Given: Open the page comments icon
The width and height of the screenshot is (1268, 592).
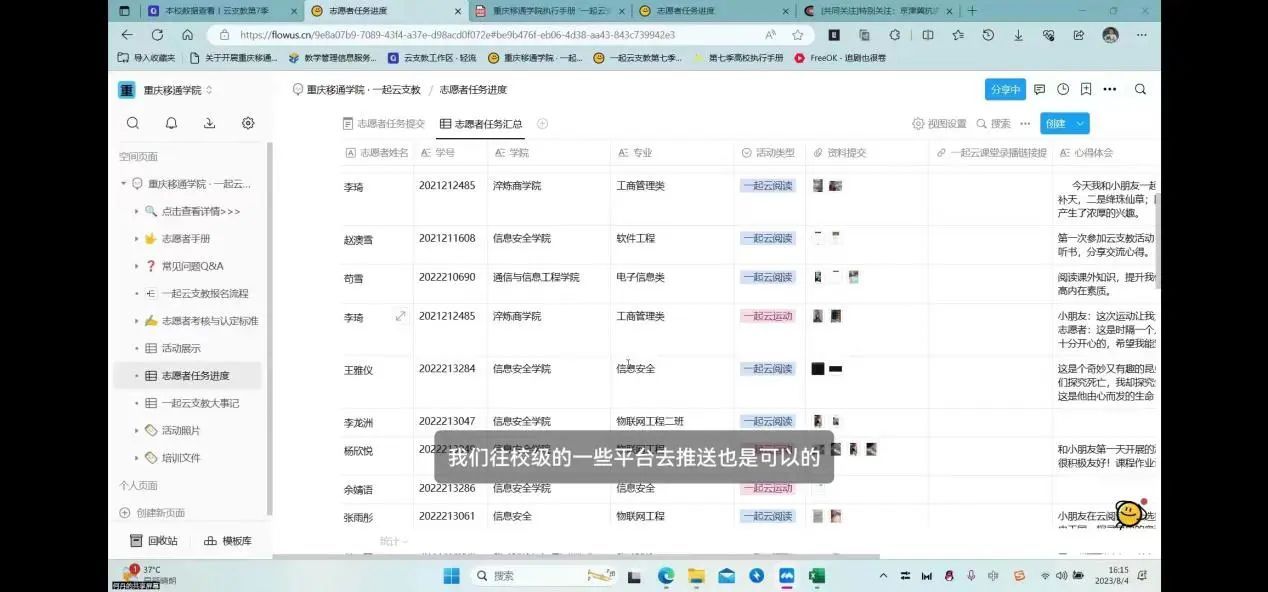Looking at the screenshot, I should pyautogui.click(x=1039, y=90).
